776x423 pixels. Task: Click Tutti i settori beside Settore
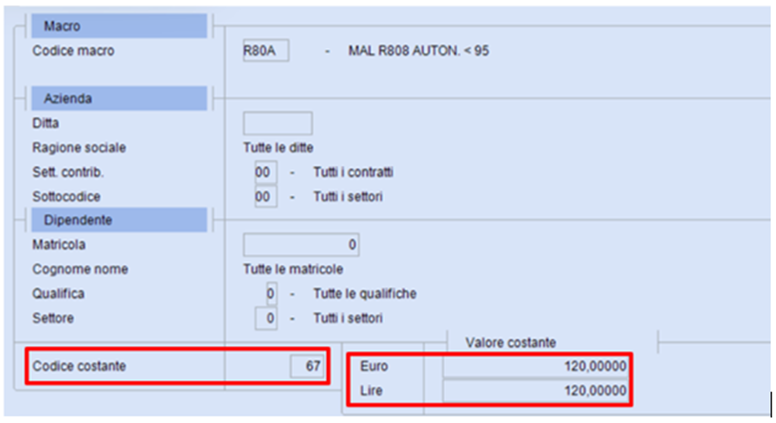coord(348,318)
